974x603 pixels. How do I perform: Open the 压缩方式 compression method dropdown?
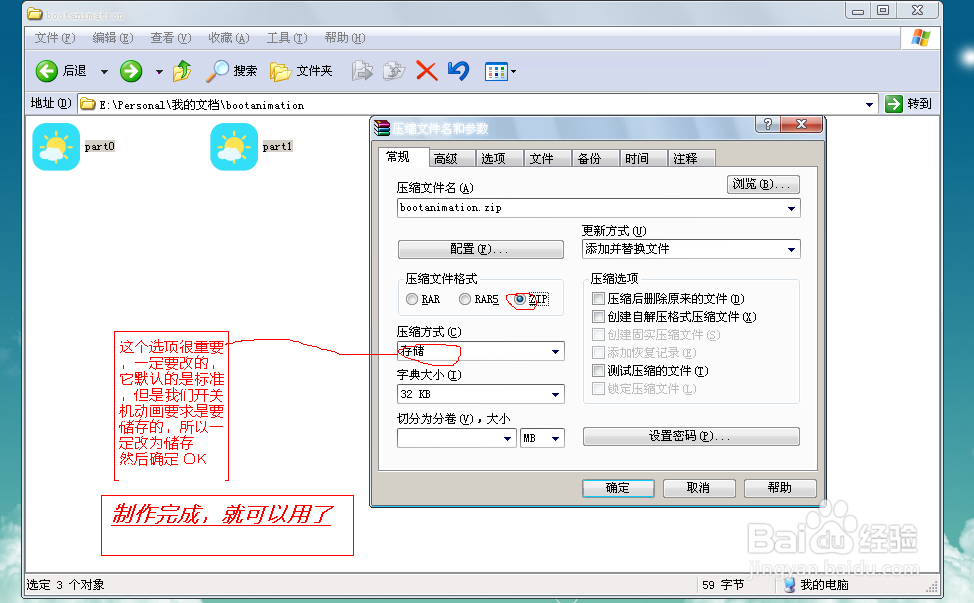coord(556,351)
